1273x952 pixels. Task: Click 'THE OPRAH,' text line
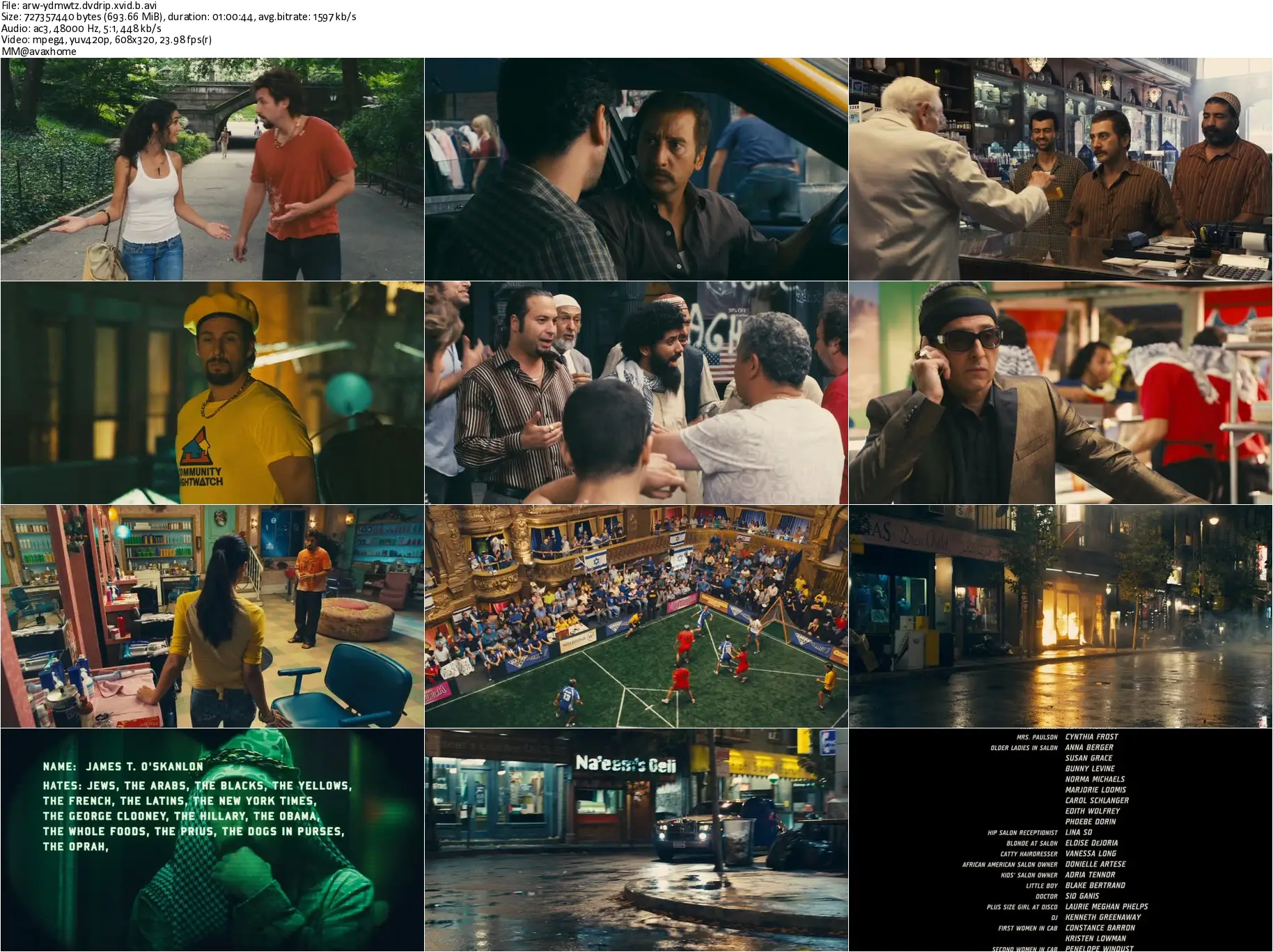click(x=76, y=847)
